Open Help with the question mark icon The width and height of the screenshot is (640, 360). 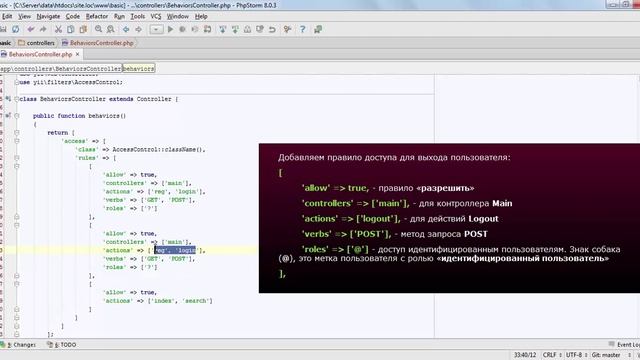(302, 29)
